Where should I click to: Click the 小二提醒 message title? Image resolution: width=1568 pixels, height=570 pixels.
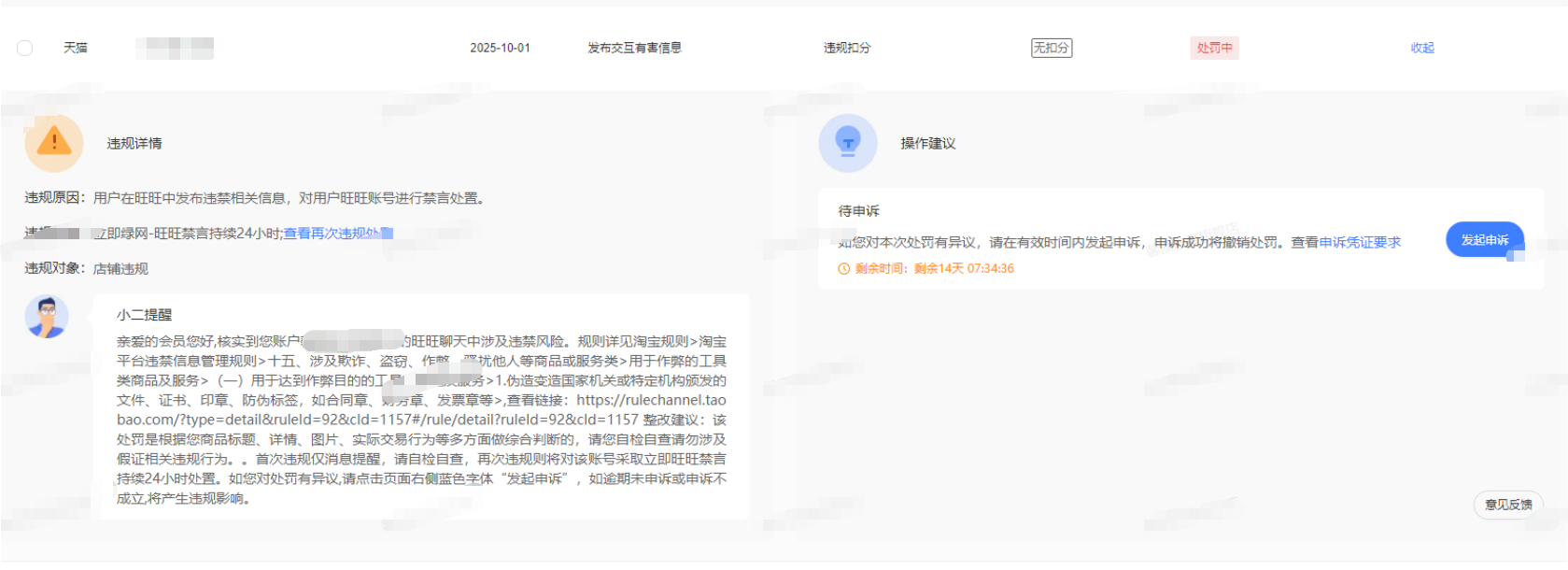pyautogui.click(x=144, y=315)
